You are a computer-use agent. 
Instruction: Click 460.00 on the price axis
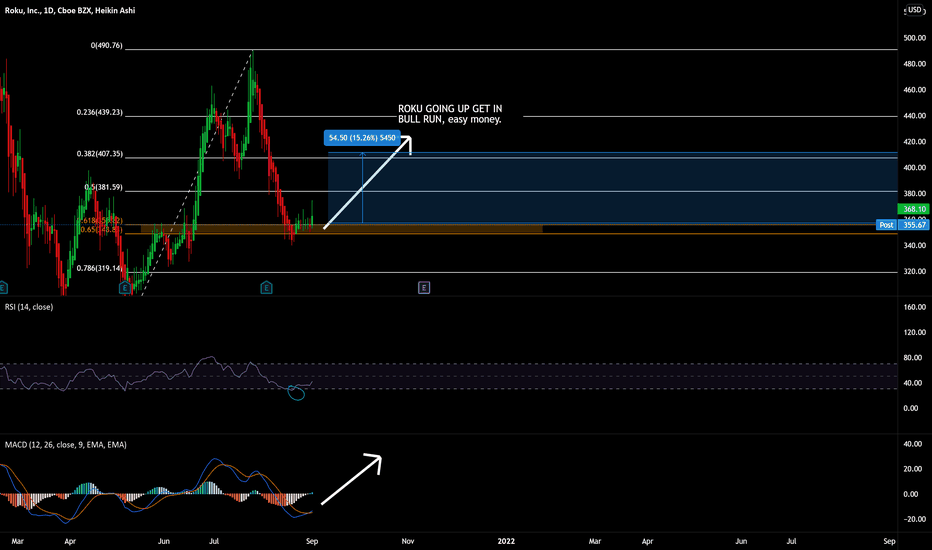coord(915,90)
